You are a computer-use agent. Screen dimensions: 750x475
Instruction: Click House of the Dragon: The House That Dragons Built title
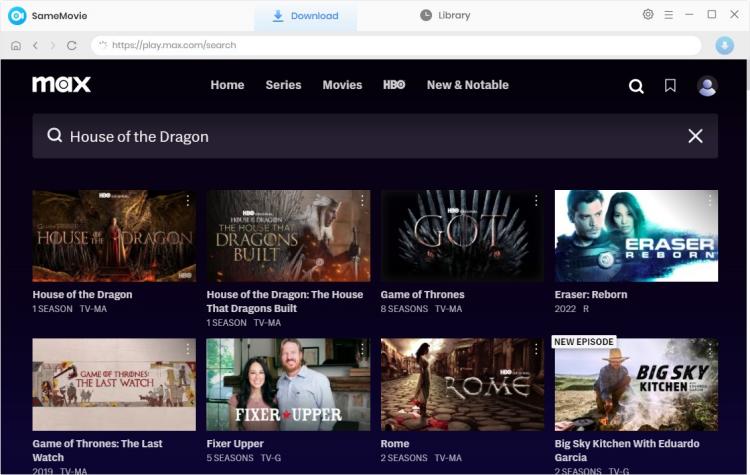(285, 301)
